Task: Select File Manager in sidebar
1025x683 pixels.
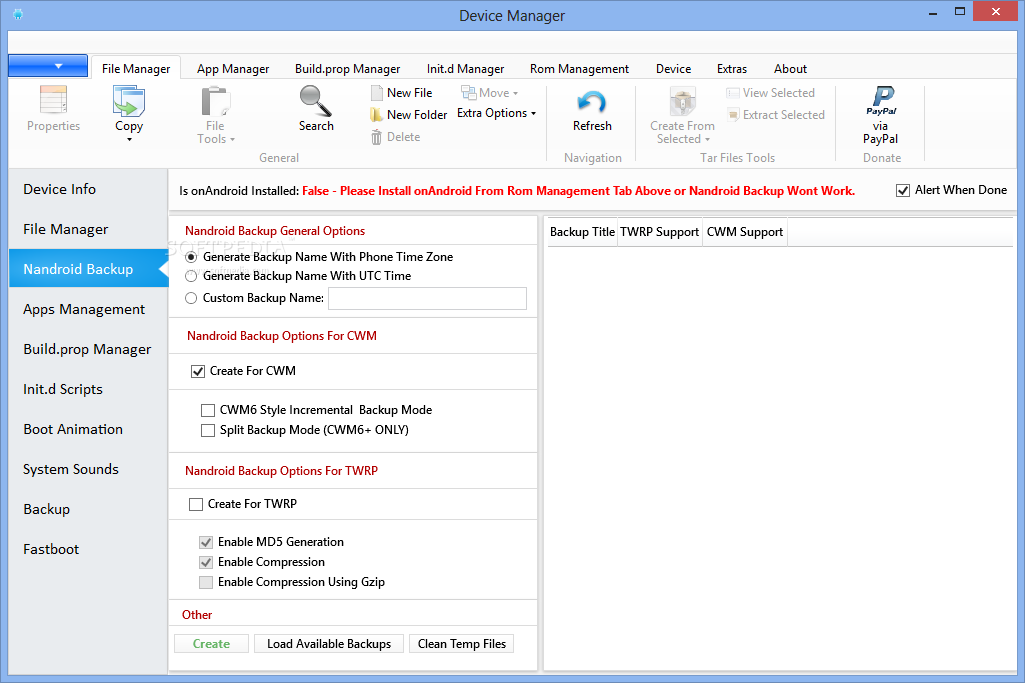Action: pyautogui.click(x=89, y=229)
